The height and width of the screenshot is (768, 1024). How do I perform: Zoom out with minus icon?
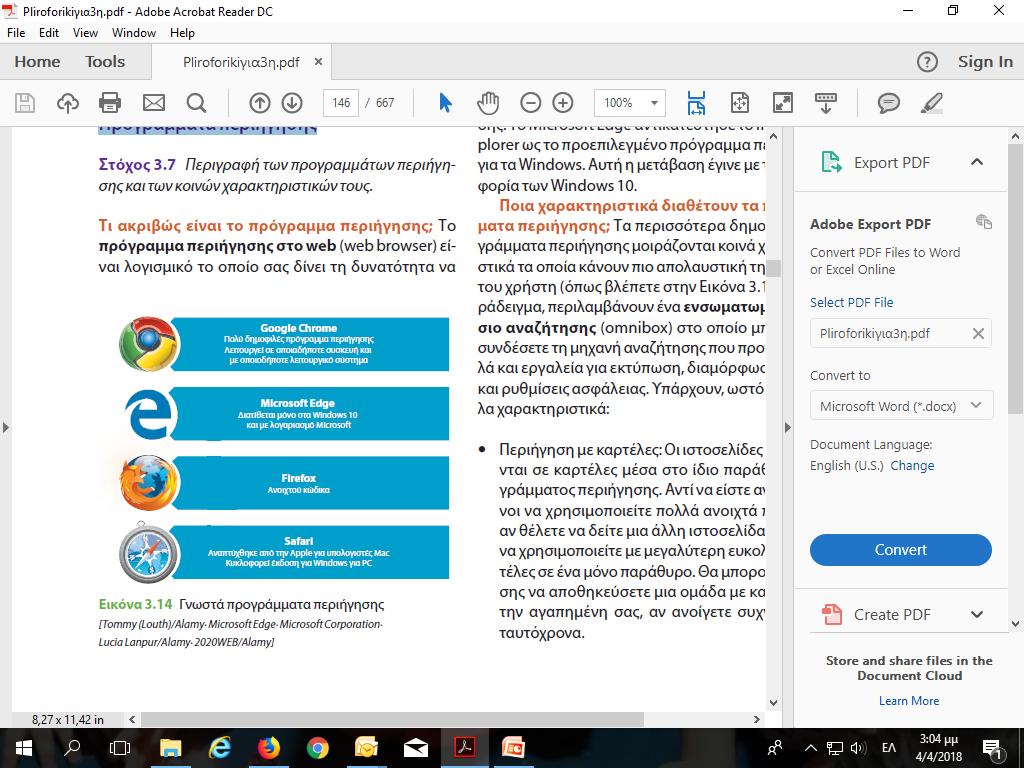(530, 103)
